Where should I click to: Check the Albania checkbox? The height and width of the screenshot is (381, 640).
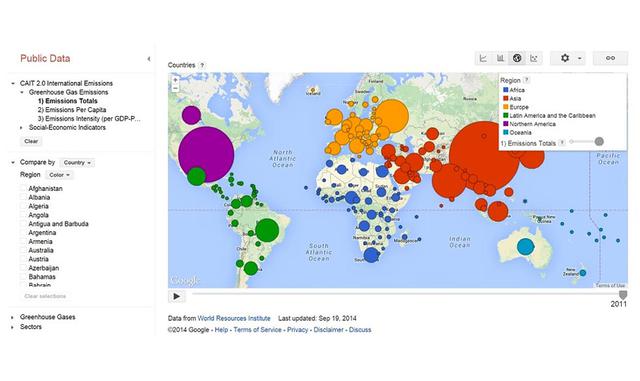[23, 197]
